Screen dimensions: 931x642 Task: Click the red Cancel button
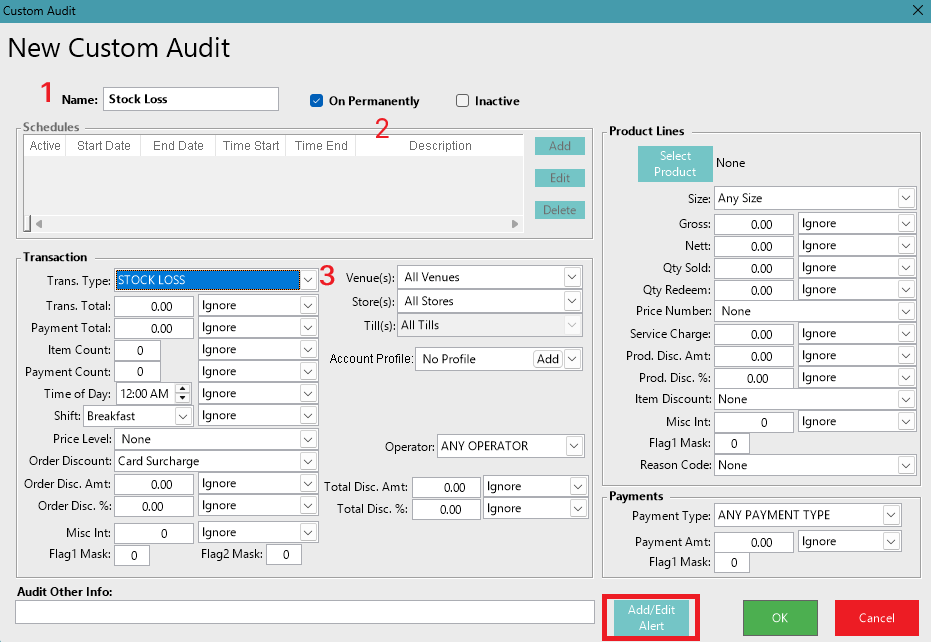(x=876, y=618)
